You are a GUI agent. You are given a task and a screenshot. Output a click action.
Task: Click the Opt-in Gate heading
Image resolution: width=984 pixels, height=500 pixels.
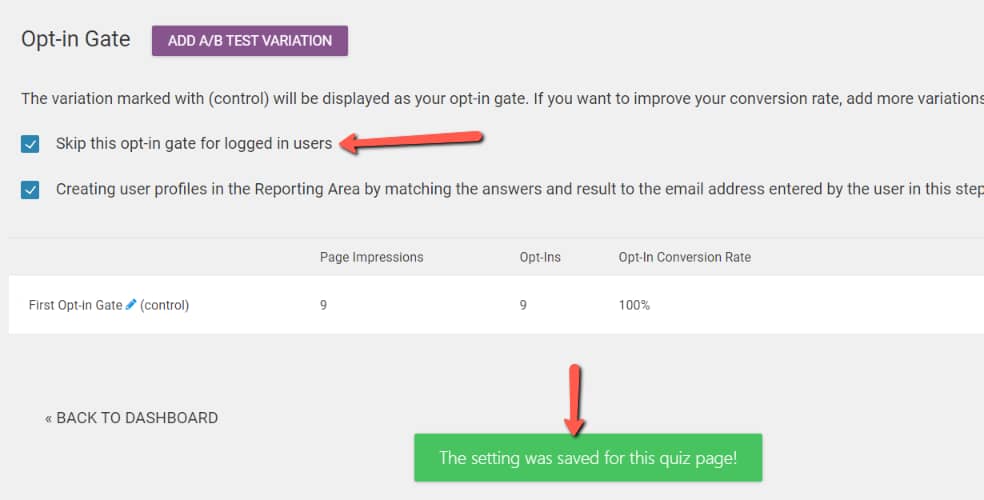tap(76, 39)
